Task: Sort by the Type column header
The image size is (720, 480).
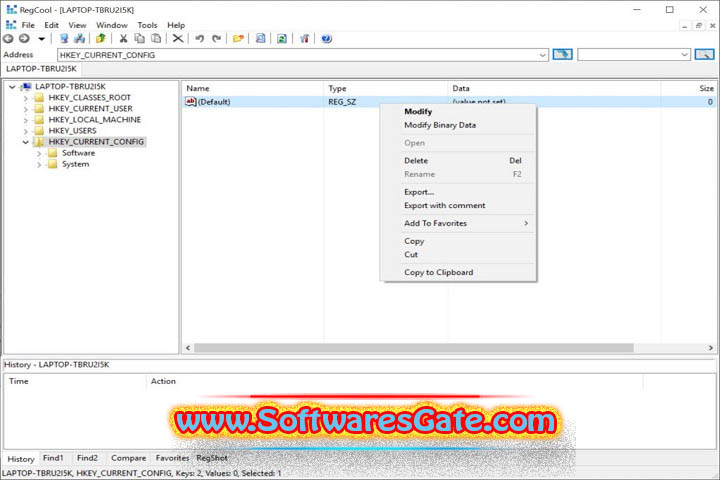Action: tap(386, 88)
